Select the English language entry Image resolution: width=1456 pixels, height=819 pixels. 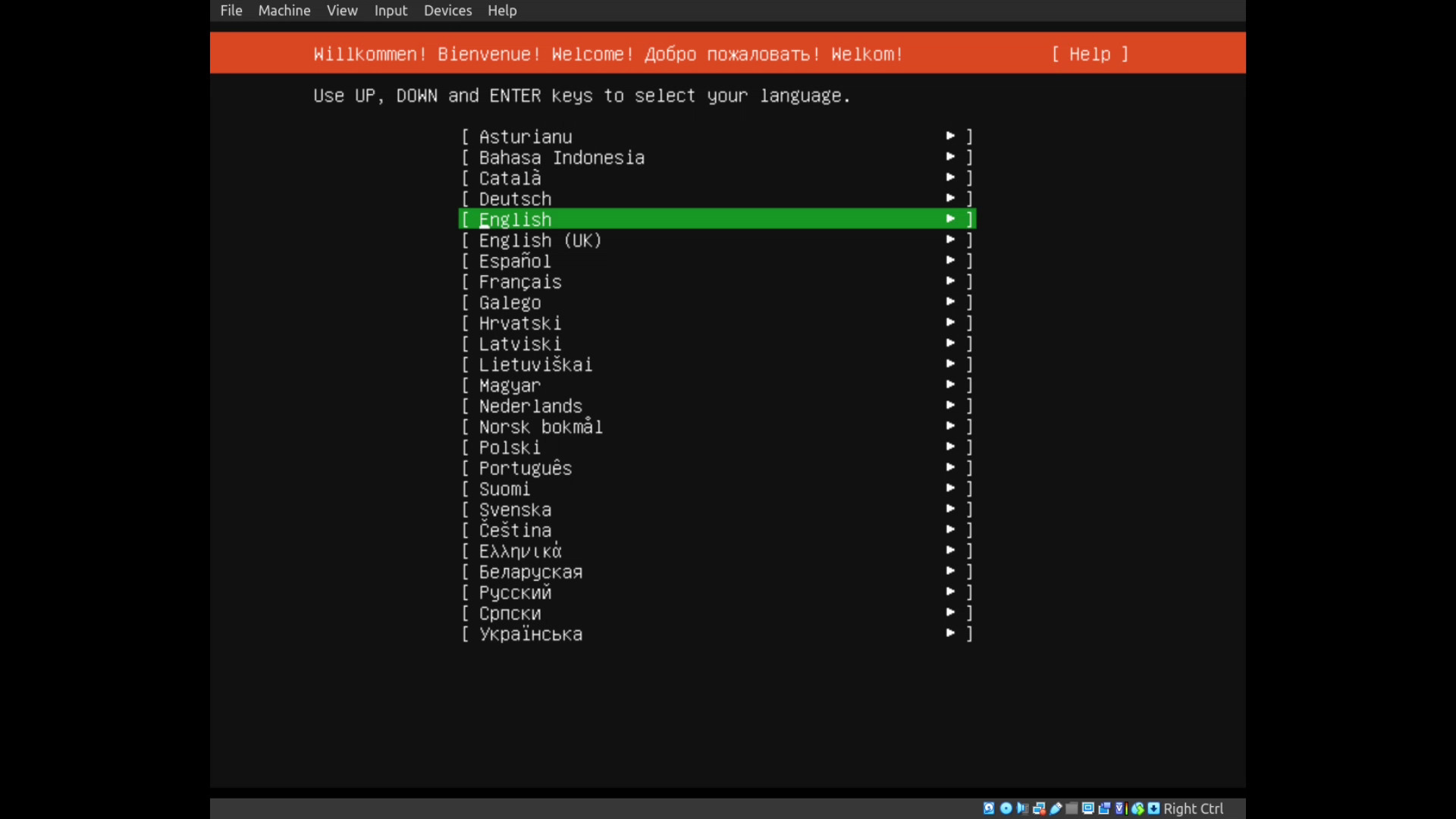[515, 219]
